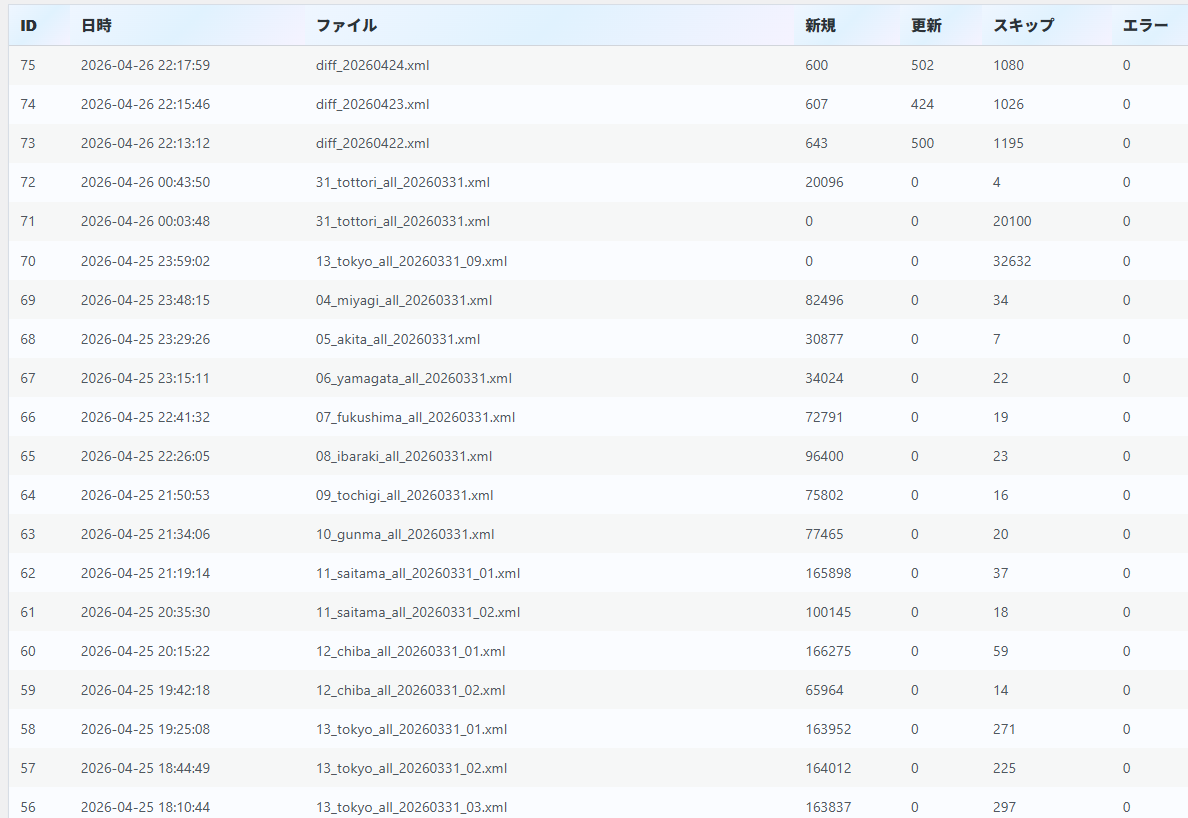Screen dimensions: 1188x818
Task: Click new count value 163952
Action: click(828, 729)
